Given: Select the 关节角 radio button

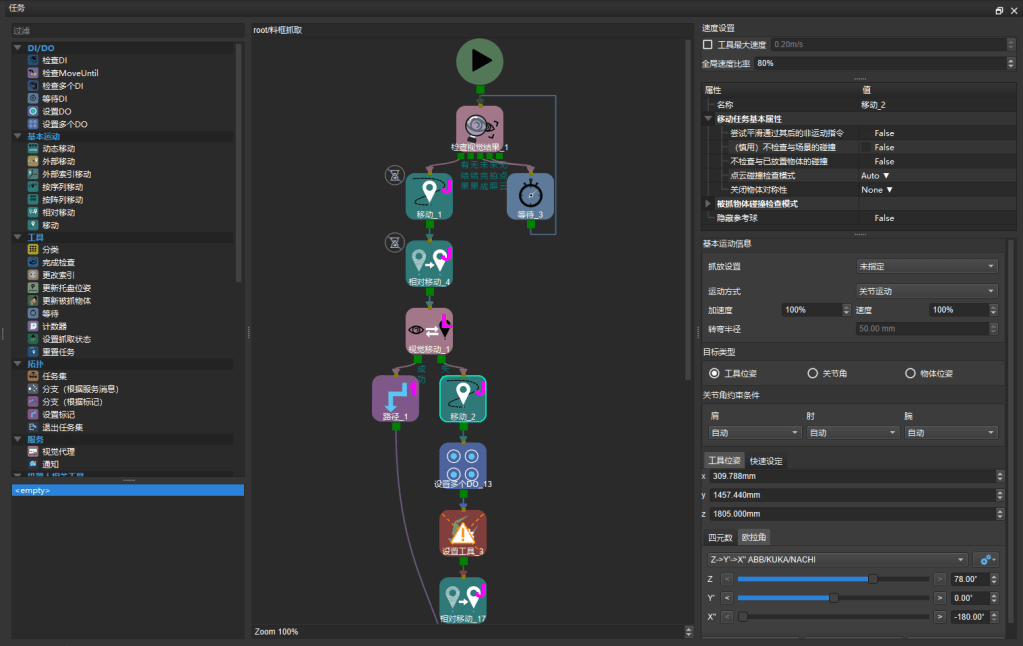Looking at the screenshot, I should pyautogui.click(x=813, y=373).
